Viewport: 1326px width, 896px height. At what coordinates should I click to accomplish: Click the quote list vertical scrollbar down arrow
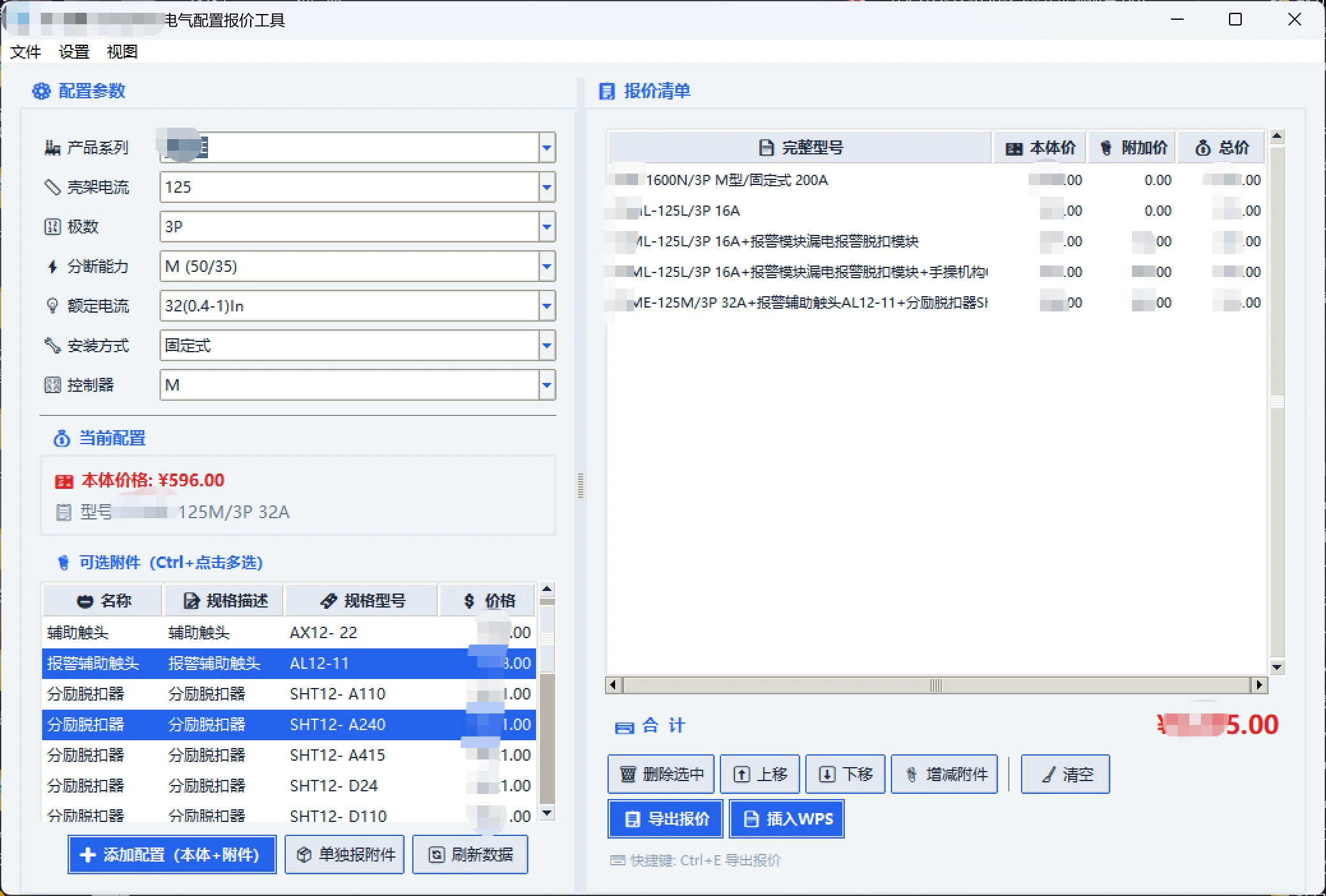(x=1277, y=667)
